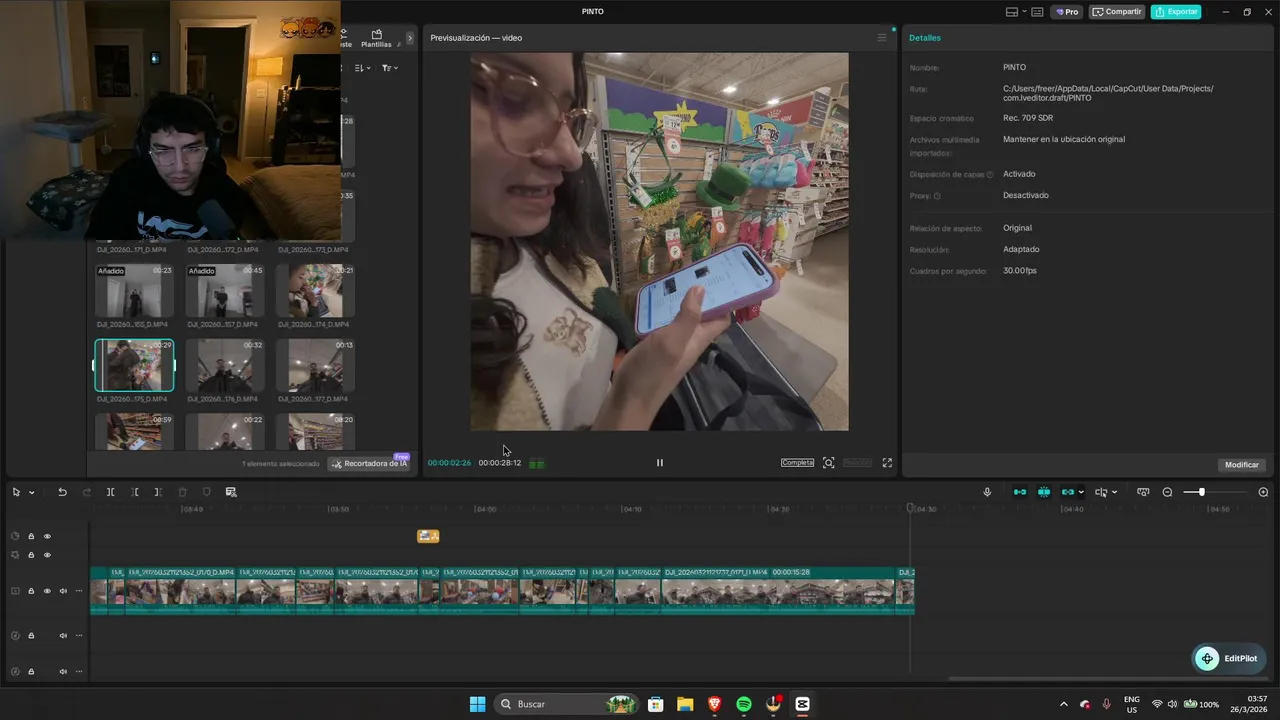
Task: Select the DJI_20260...174_D.MP4 thumbnail
Action: click(x=315, y=290)
